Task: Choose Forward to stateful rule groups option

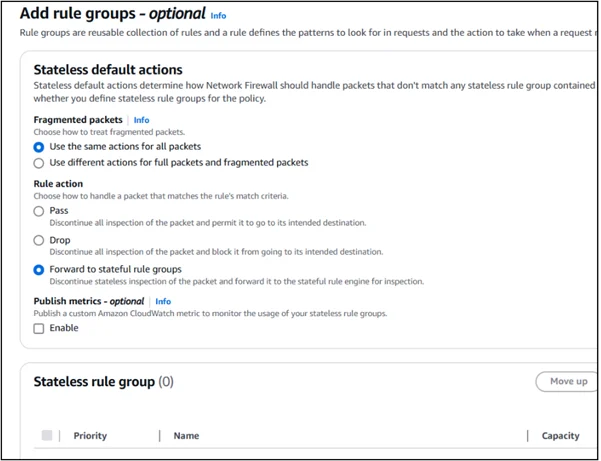Action: pyautogui.click(x=39, y=270)
